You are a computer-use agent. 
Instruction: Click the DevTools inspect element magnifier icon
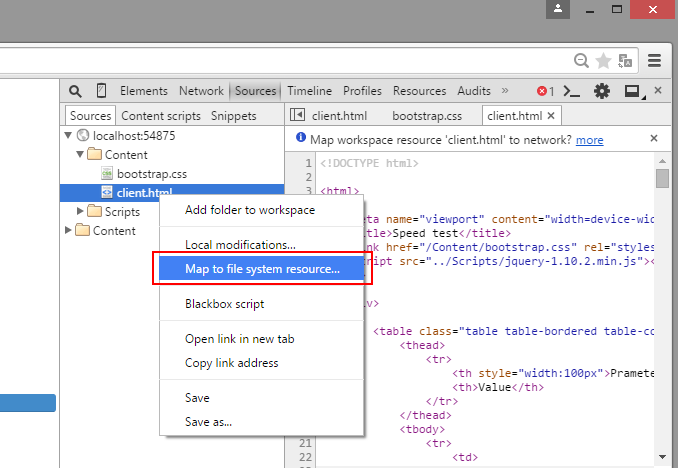[75, 91]
